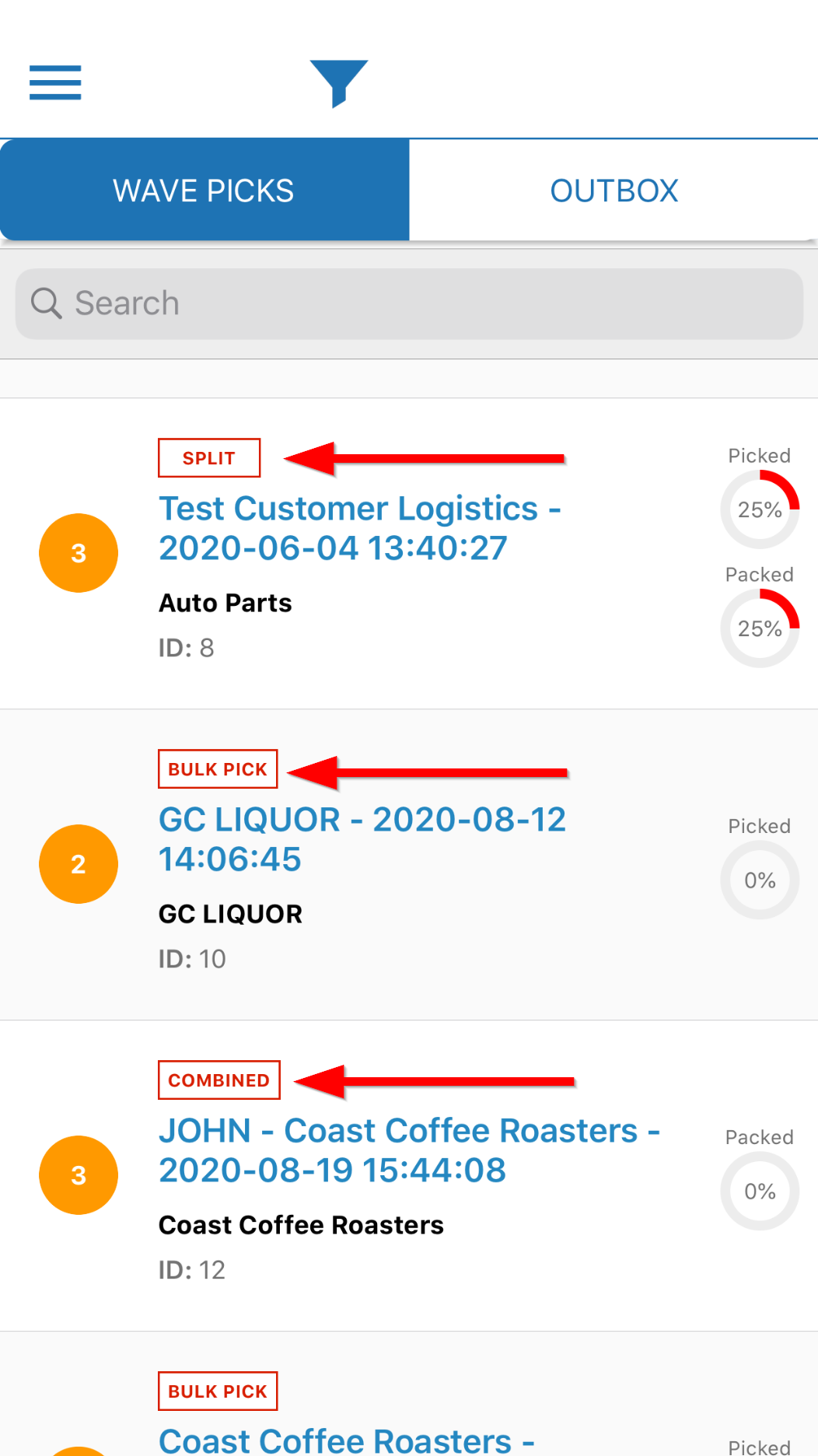Open the hamburger menu
This screenshot has width=818, height=1456.
[x=55, y=82]
